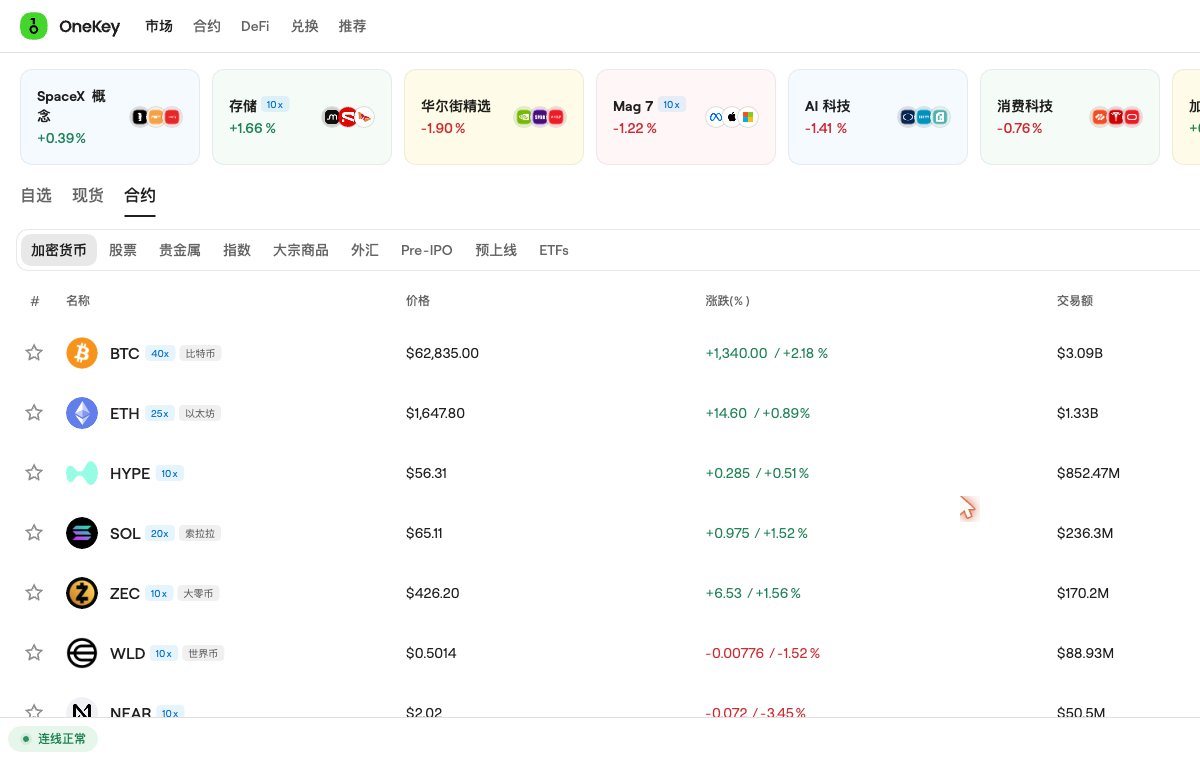Star ETH to add to watchlist

pyautogui.click(x=34, y=413)
